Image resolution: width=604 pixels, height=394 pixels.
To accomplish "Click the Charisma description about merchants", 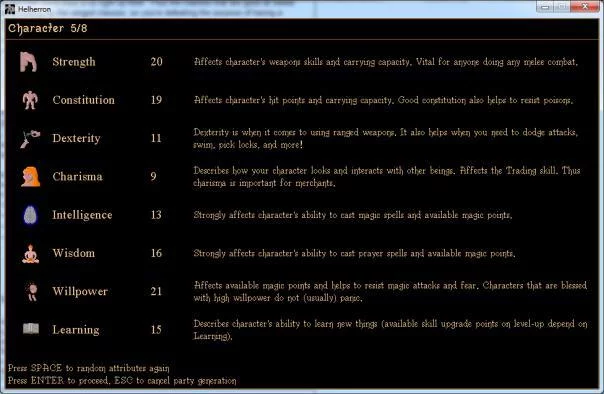I will 387,177.
